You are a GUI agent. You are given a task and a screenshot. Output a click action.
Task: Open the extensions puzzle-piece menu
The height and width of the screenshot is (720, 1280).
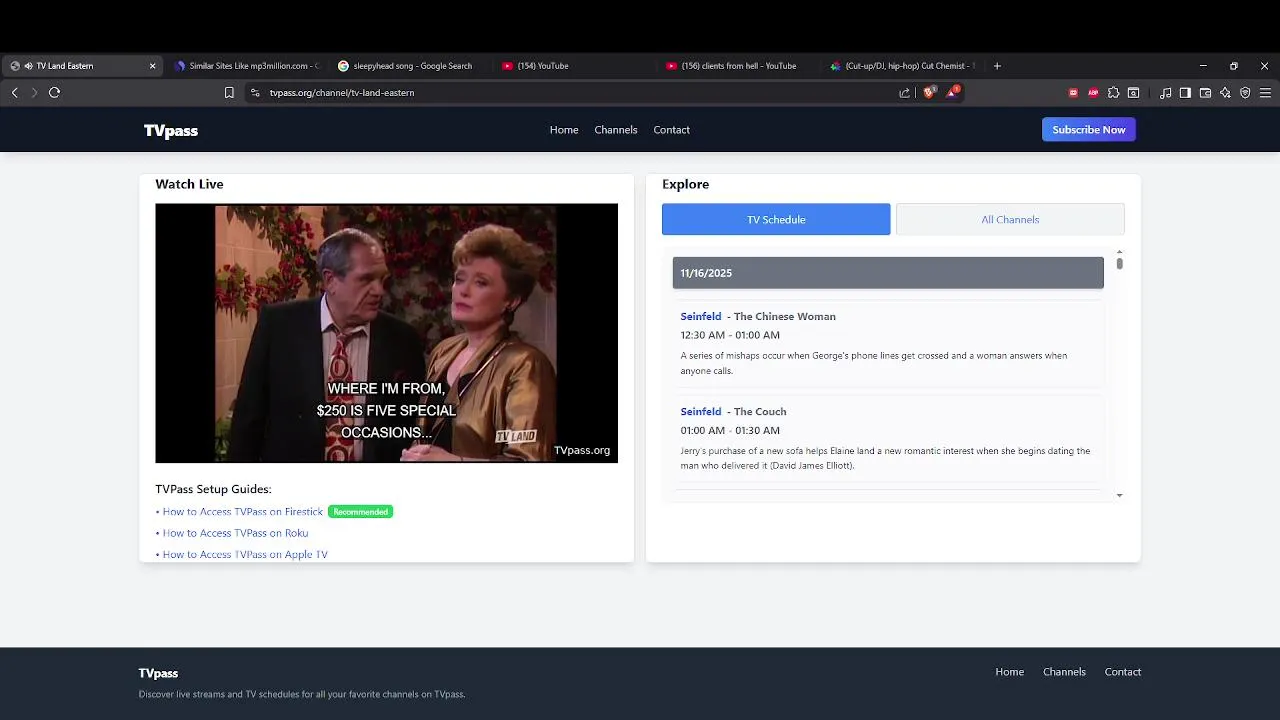[x=1113, y=92]
